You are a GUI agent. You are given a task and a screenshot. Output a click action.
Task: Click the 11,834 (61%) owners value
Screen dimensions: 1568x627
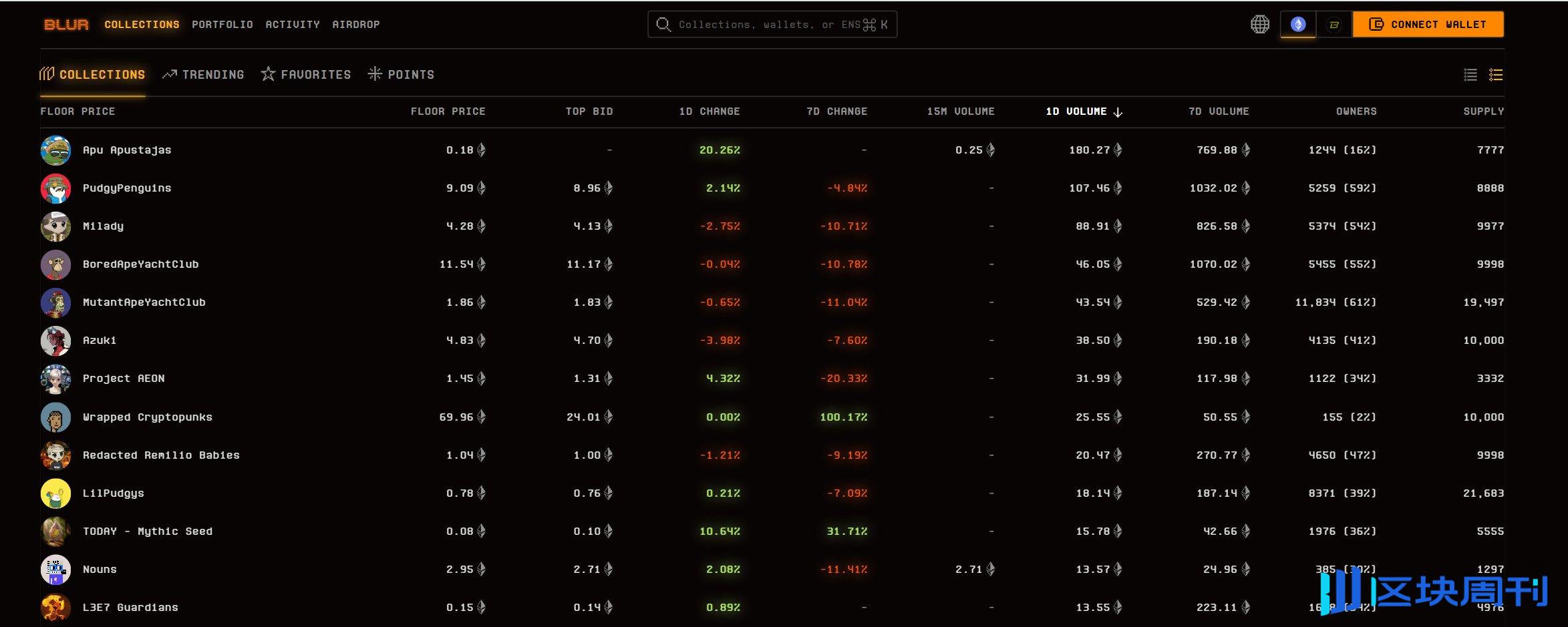(1336, 302)
